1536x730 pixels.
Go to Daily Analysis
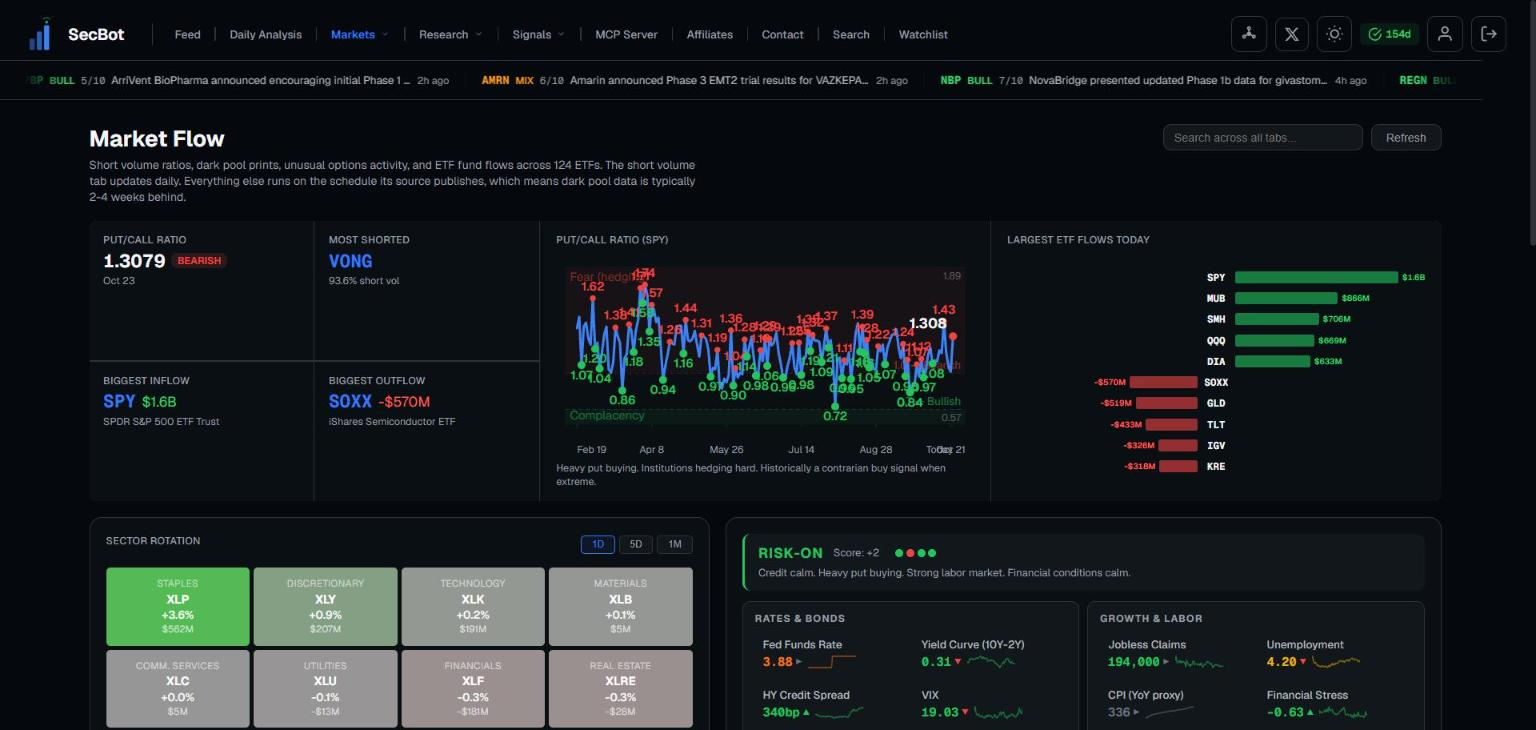pos(265,34)
